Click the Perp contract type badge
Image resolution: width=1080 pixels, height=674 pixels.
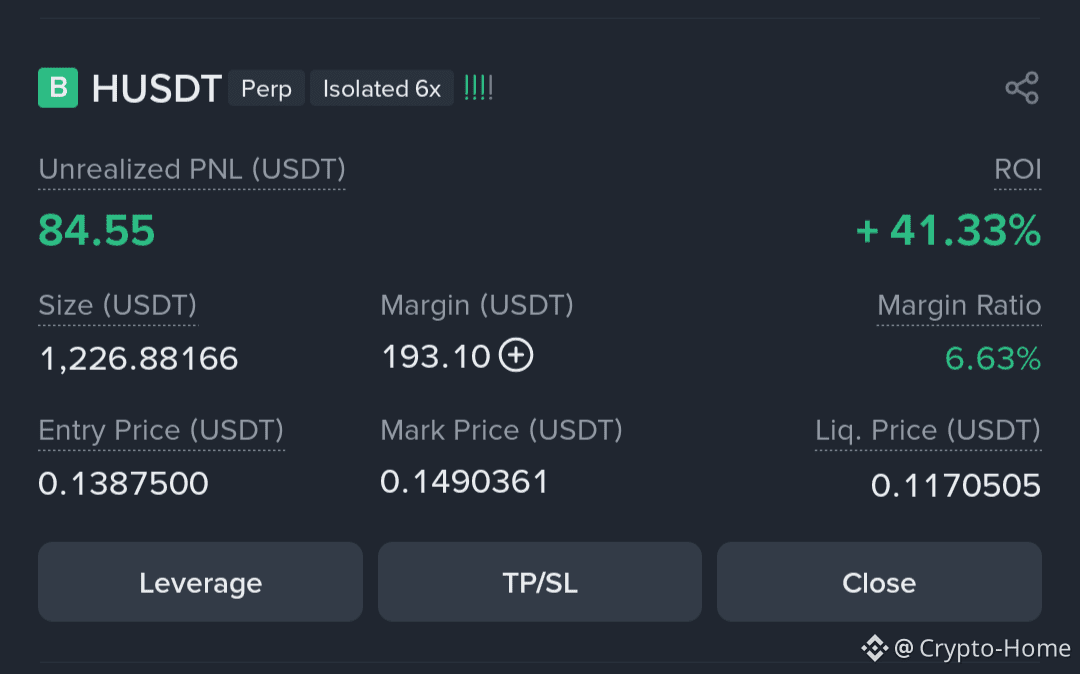(266, 88)
